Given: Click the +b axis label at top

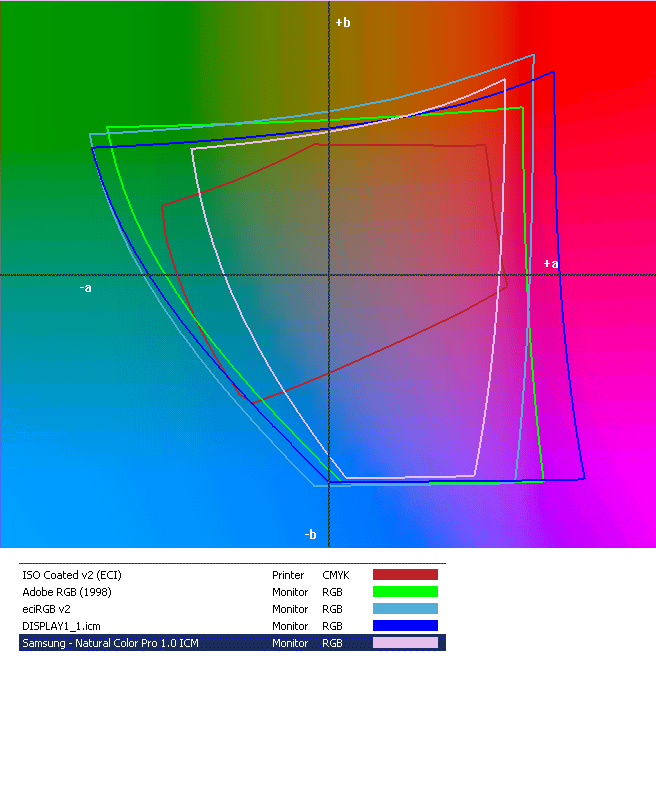Looking at the screenshot, I should coord(343,22).
